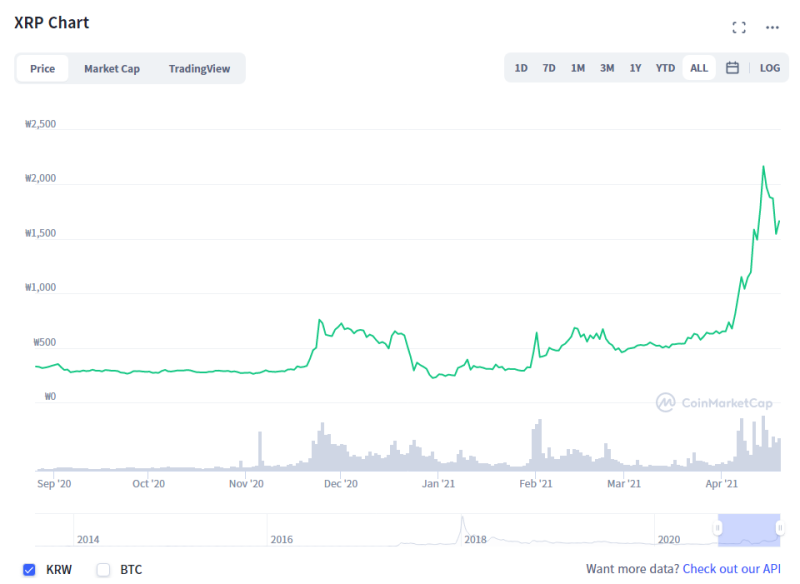
Task: Click the Mar '21 date label
Action: pos(623,484)
